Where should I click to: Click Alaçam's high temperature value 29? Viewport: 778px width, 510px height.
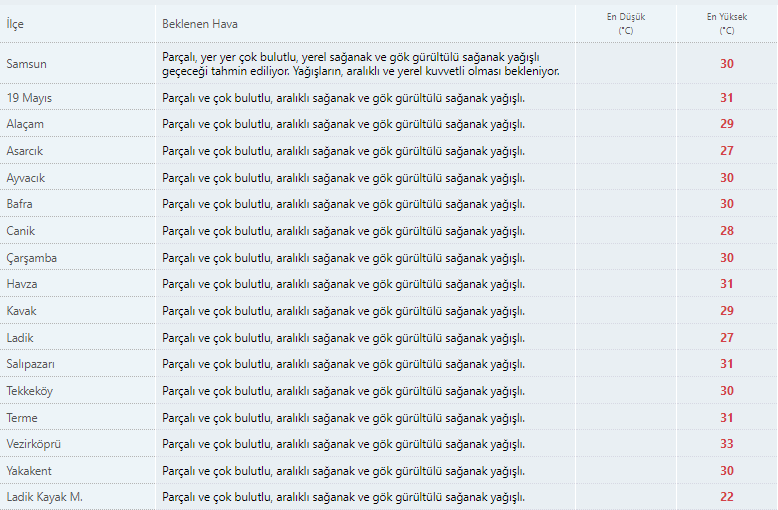pos(727,124)
